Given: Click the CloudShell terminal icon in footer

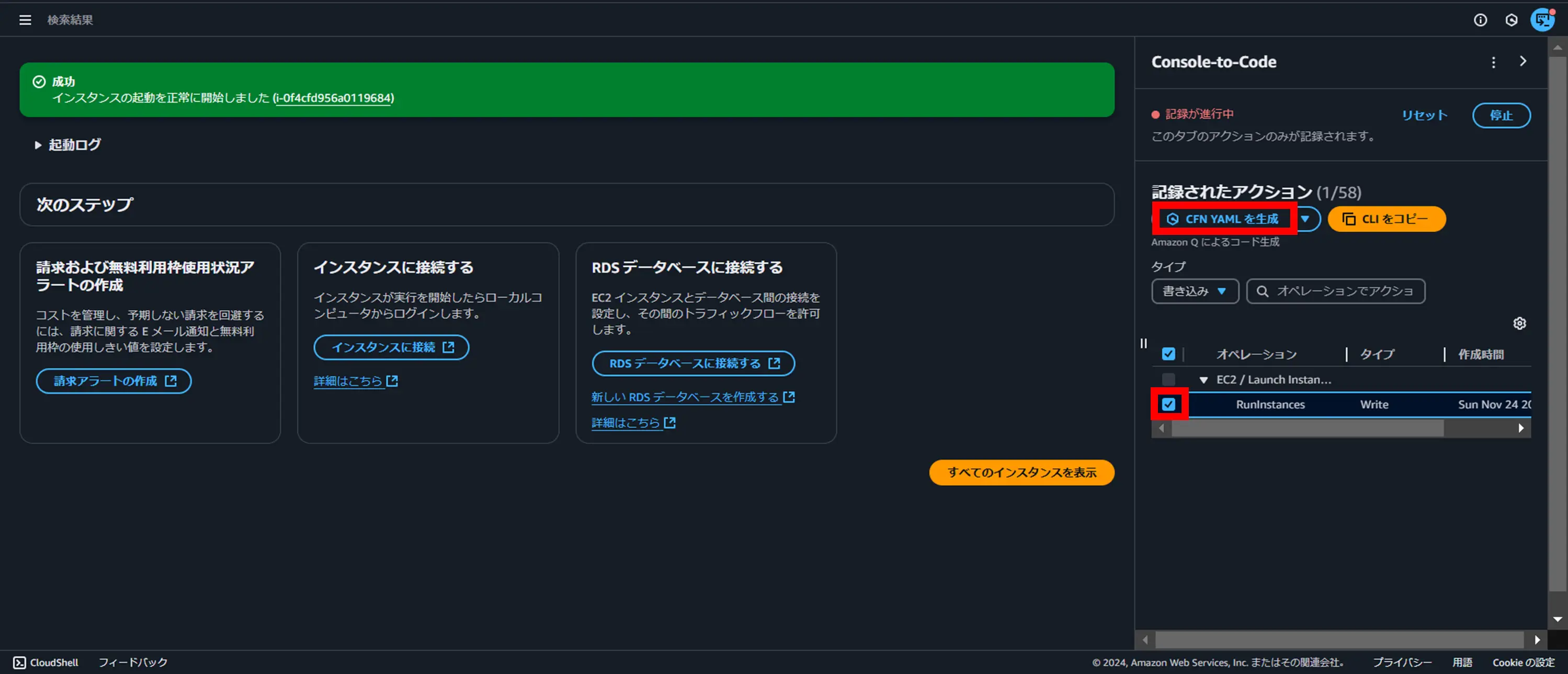Looking at the screenshot, I should point(19,662).
